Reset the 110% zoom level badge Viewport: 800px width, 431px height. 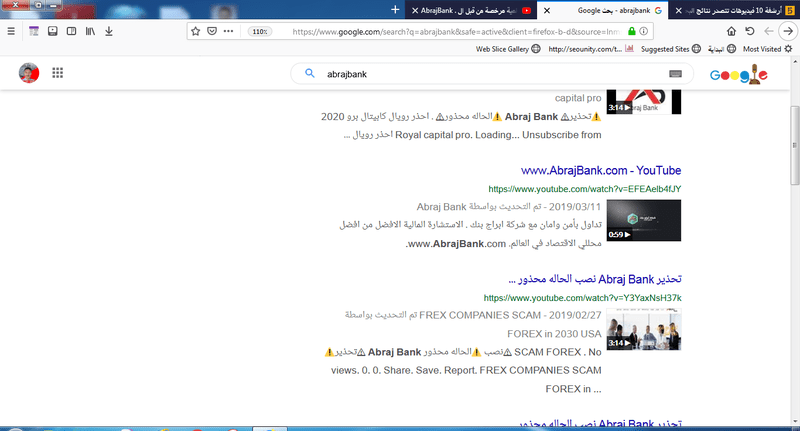click(260, 32)
